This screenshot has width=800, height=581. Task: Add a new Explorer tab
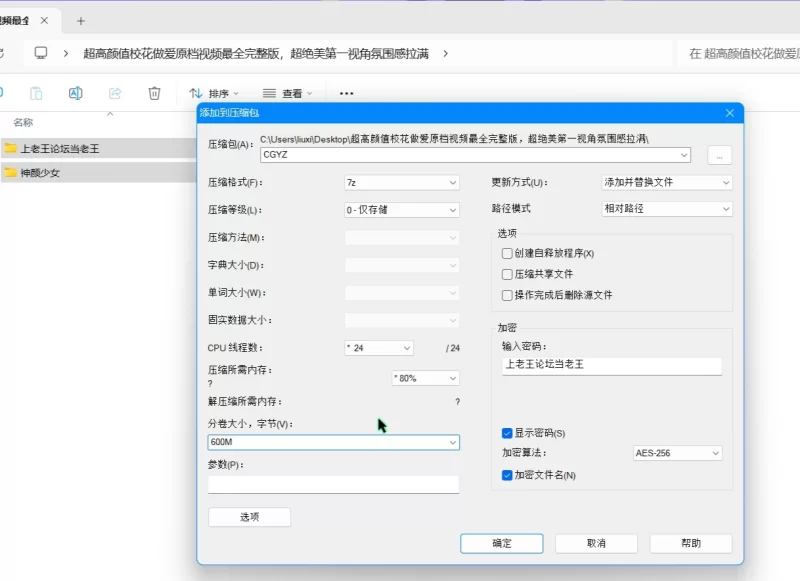click(81, 21)
